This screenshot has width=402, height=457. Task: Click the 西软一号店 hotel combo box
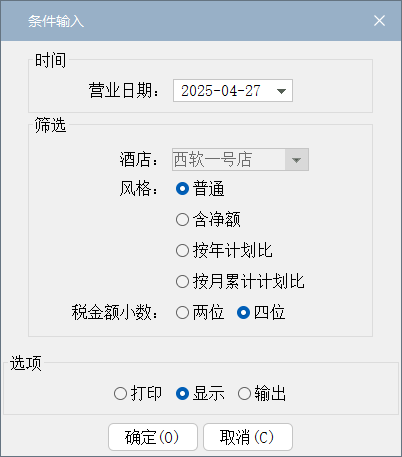point(240,160)
